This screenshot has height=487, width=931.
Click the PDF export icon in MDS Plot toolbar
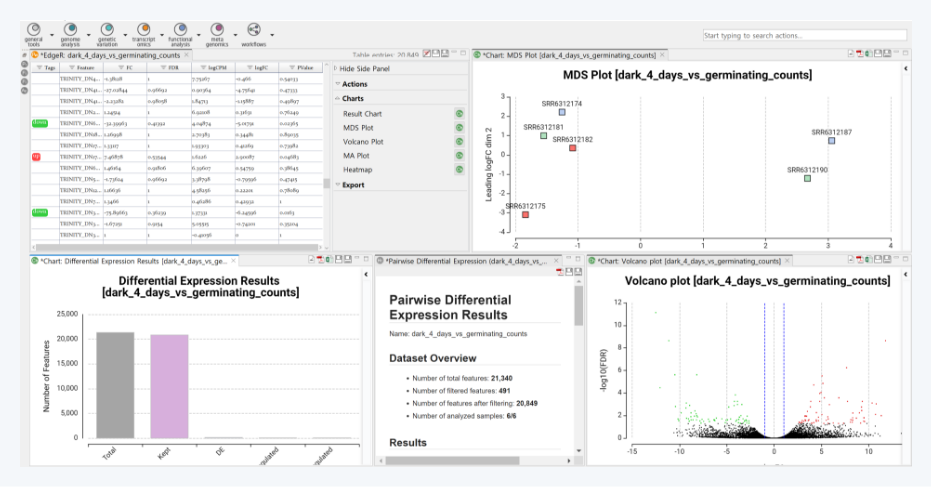click(x=859, y=54)
